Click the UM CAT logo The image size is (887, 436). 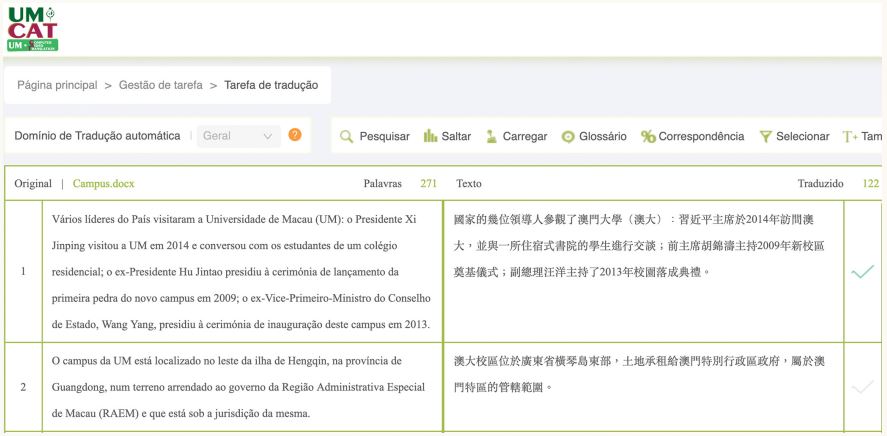point(32,27)
